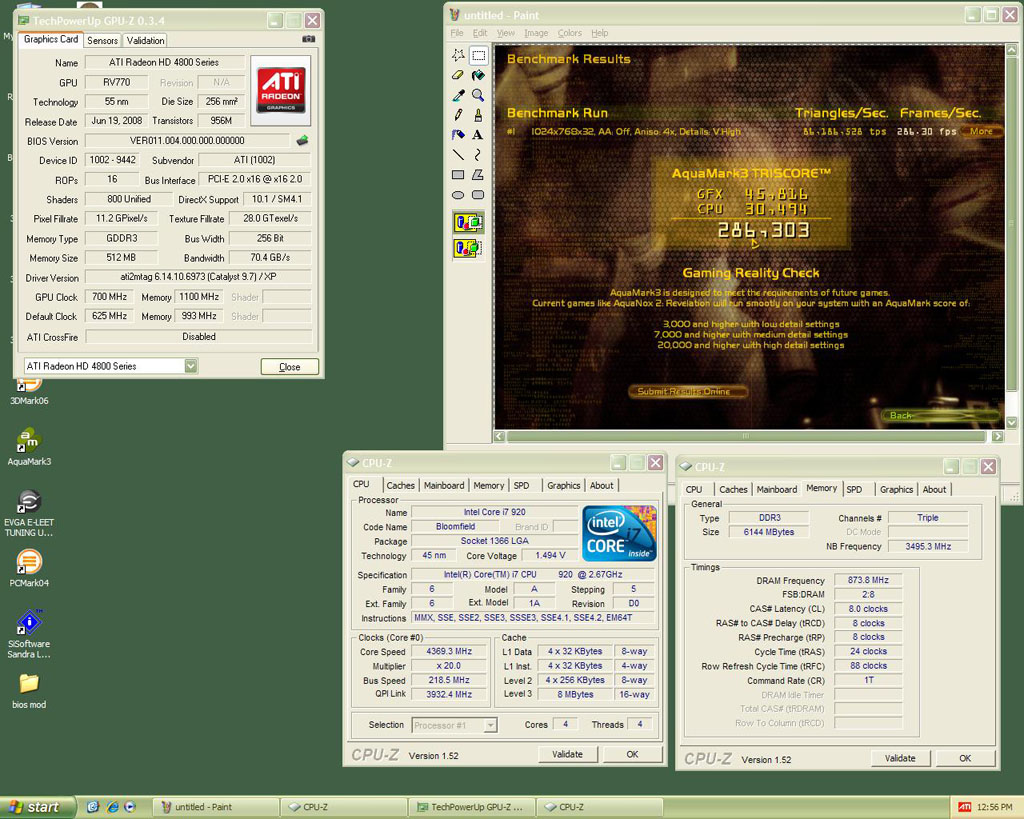Pick the Rectangle shape tool
1024x819 pixels.
[458, 174]
